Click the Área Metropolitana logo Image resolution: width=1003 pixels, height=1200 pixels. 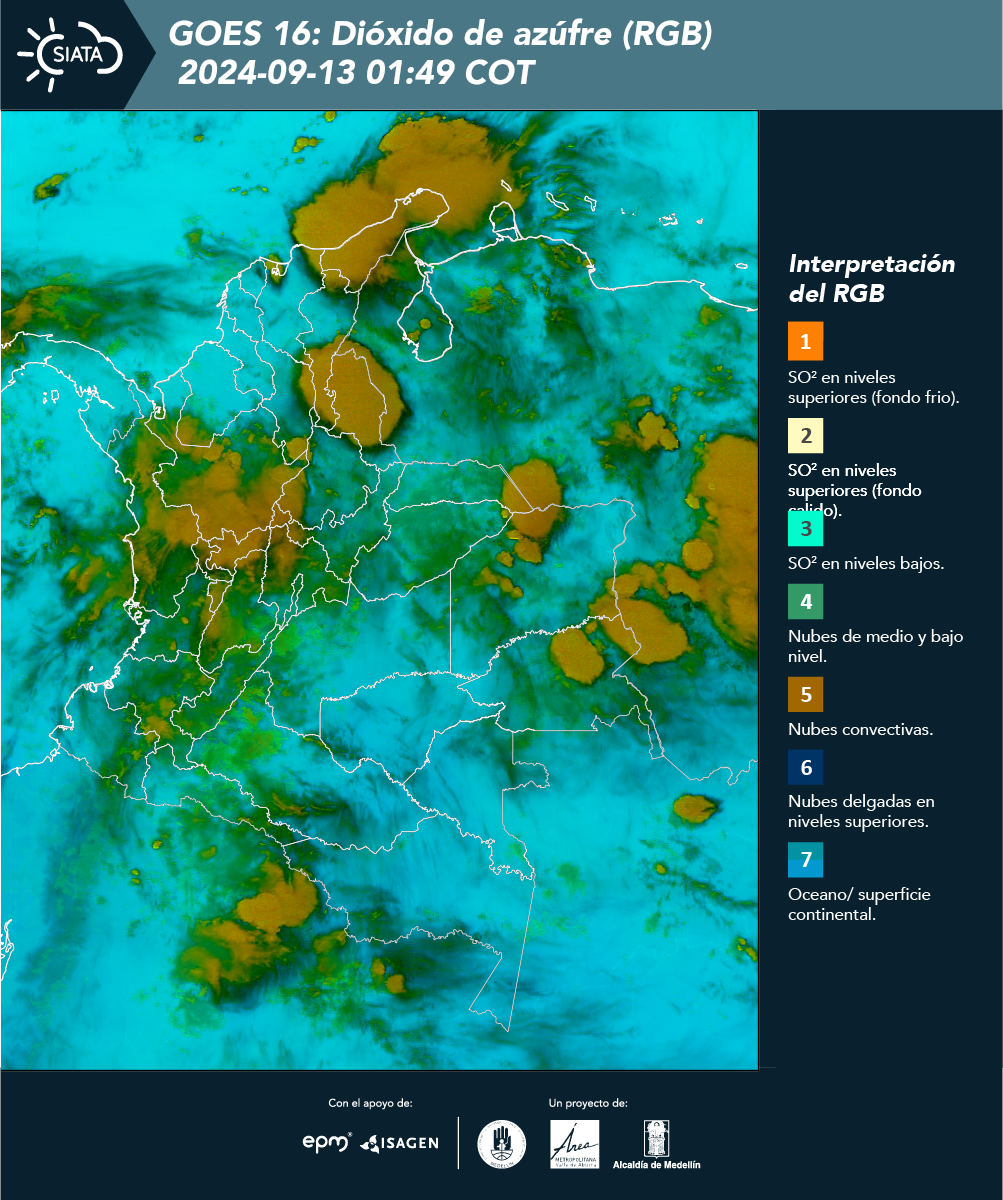(x=575, y=1144)
